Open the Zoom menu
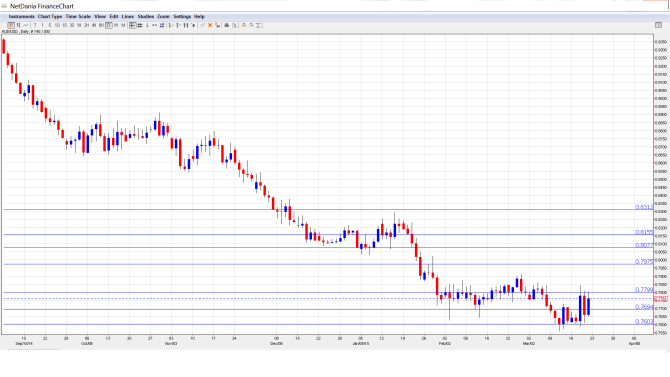Image resolution: width=670 pixels, height=377 pixels. [x=163, y=16]
